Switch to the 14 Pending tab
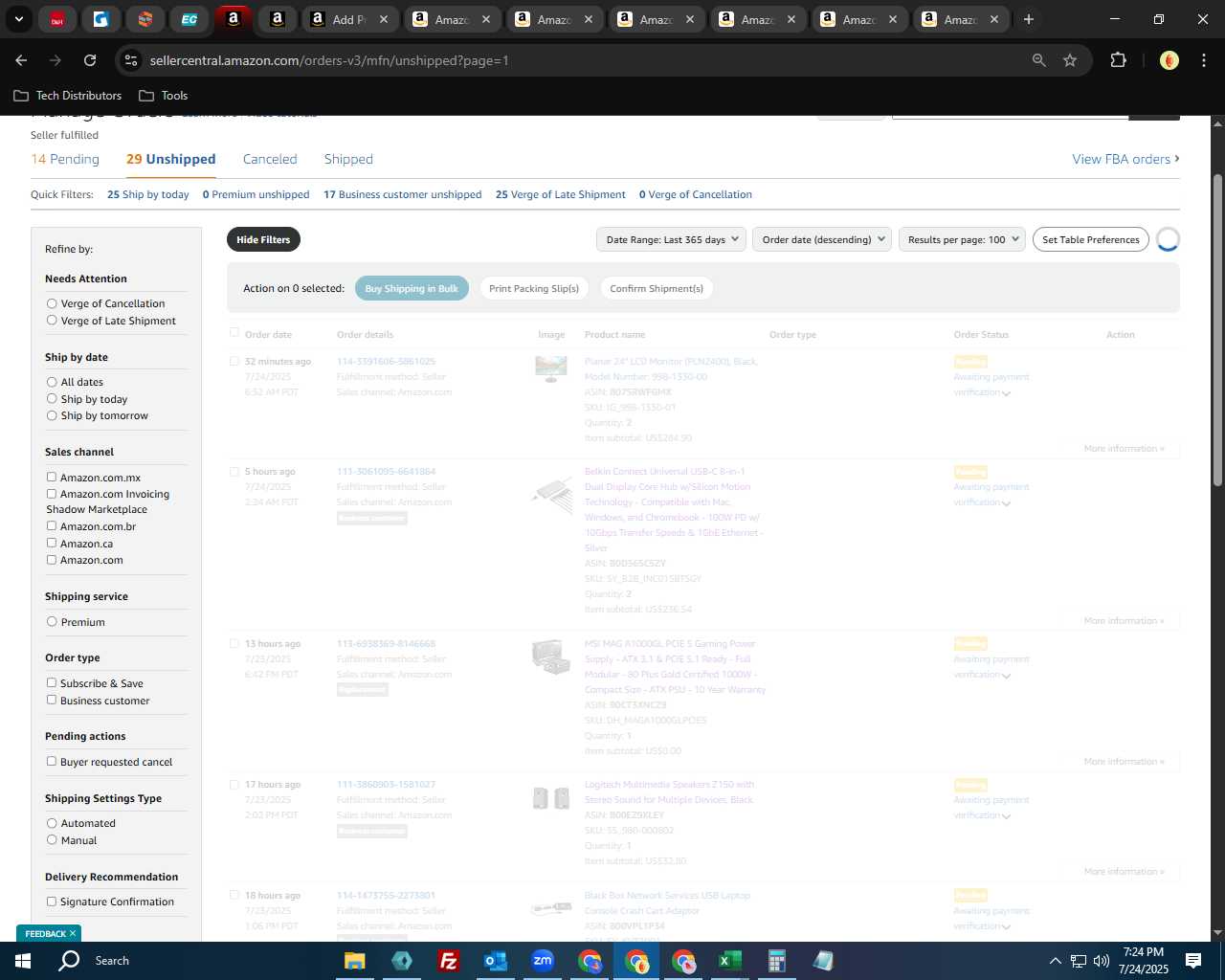 (65, 159)
